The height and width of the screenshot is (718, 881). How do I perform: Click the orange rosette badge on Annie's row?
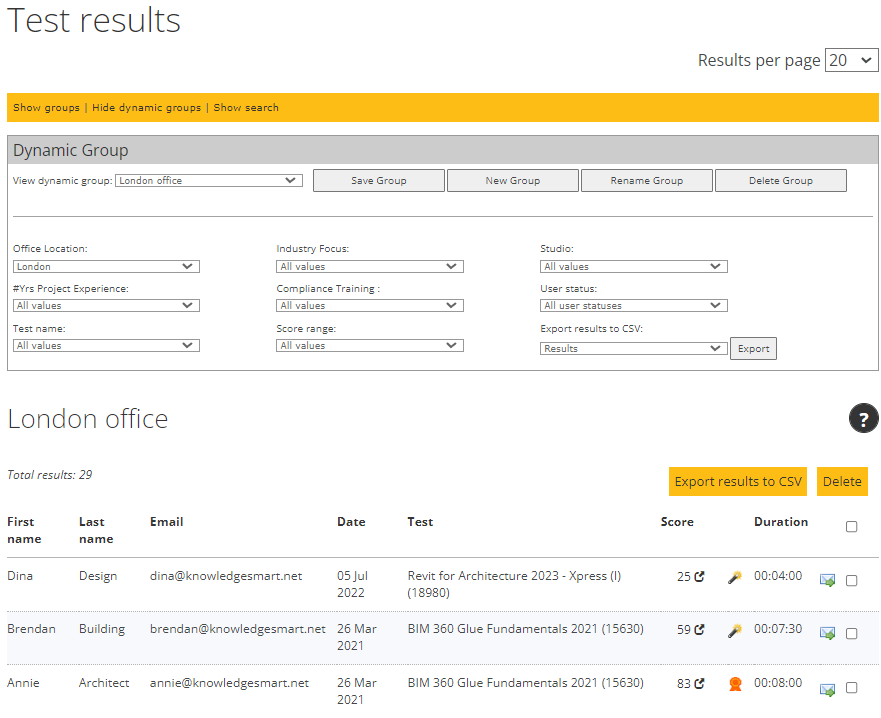click(736, 683)
